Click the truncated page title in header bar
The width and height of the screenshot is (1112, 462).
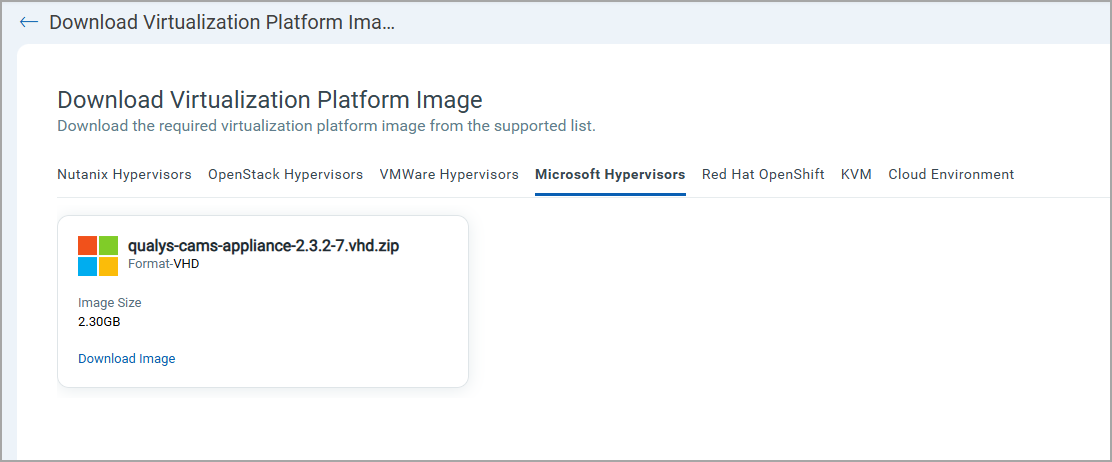[x=221, y=22]
